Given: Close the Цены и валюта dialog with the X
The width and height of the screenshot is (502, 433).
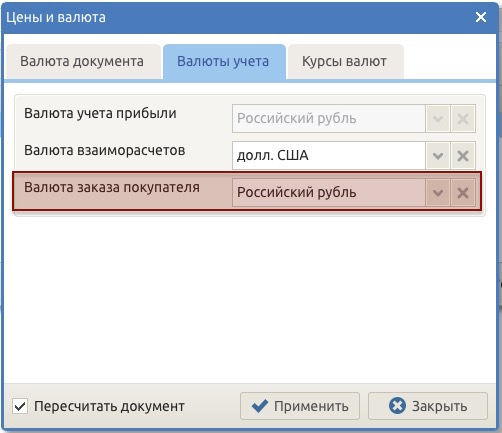Looking at the screenshot, I should [x=481, y=17].
